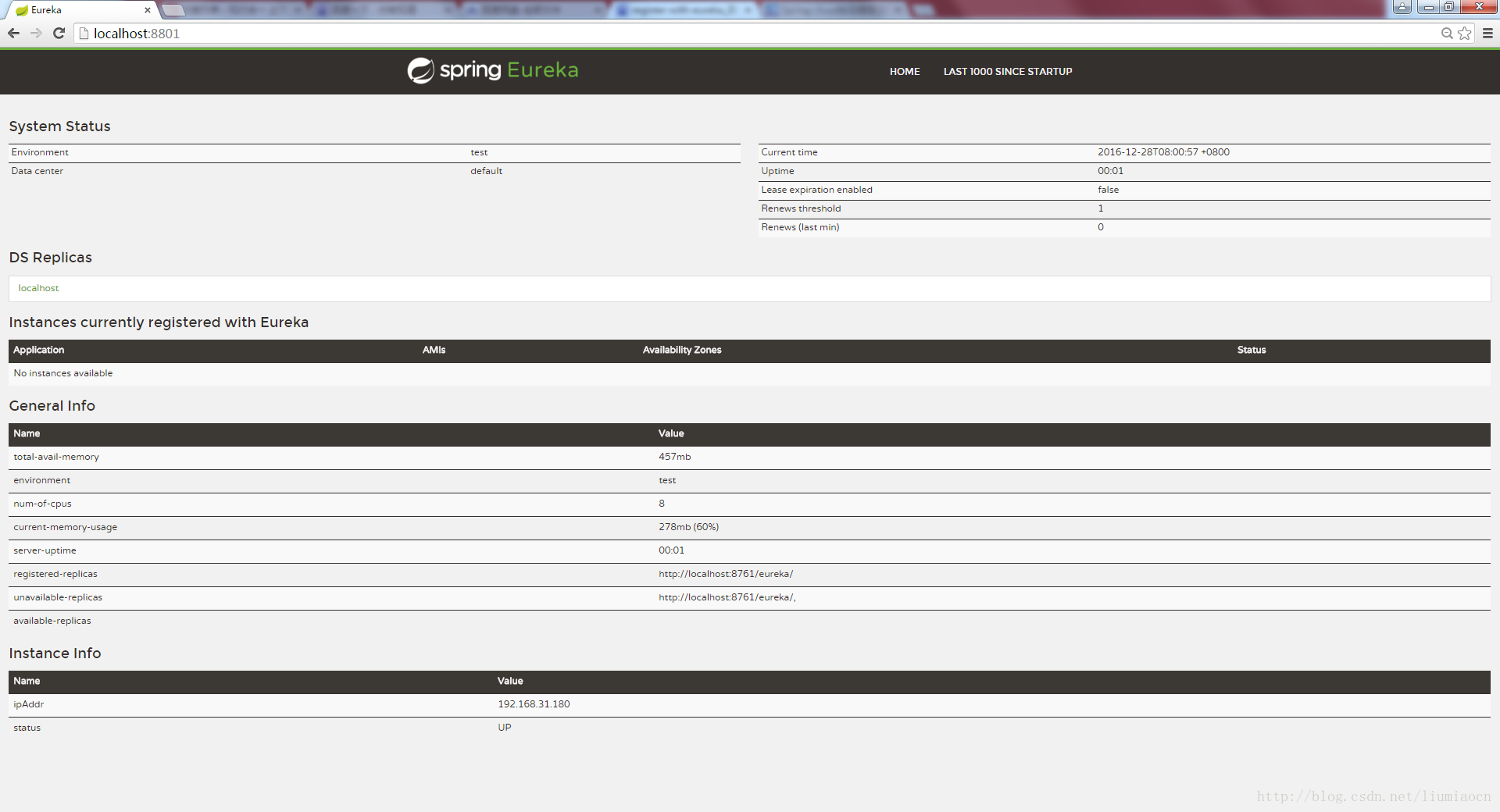The width and height of the screenshot is (1500, 812).
Task: Reload the page with refresh icon
Action: 59,34
